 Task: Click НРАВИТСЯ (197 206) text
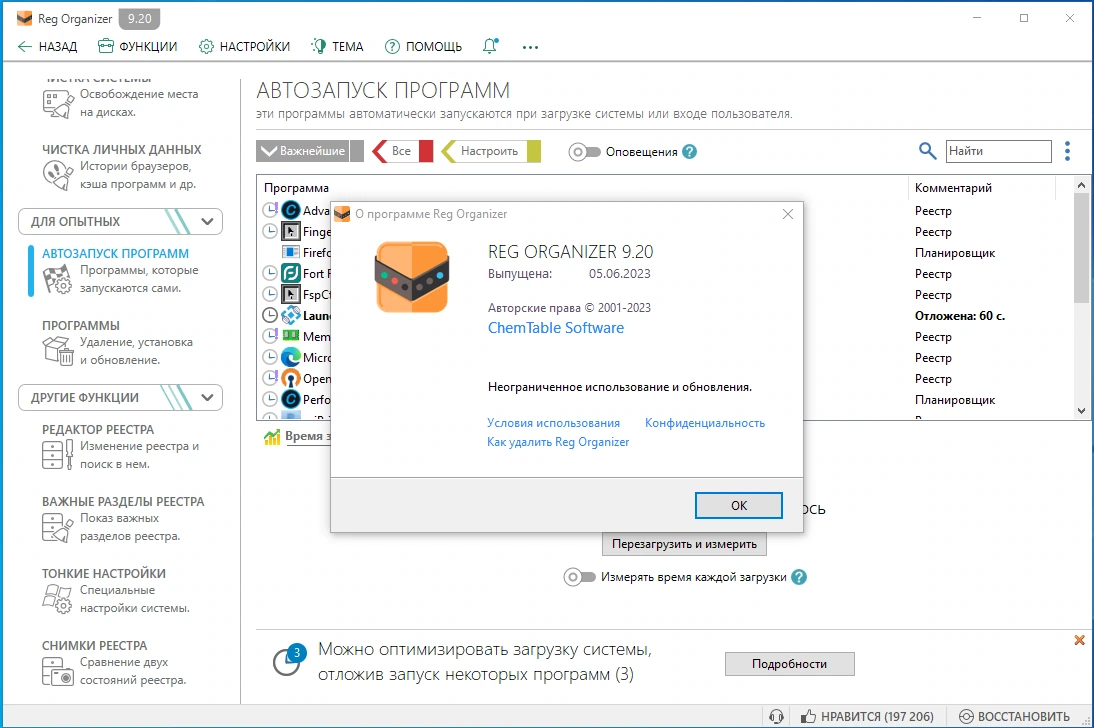[x=877, y=717]
